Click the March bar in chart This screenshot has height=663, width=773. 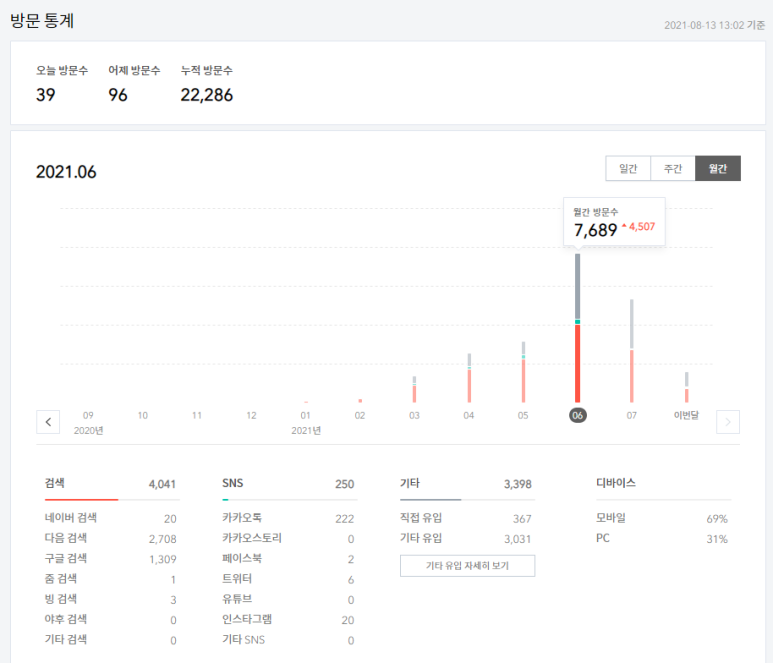415,389
